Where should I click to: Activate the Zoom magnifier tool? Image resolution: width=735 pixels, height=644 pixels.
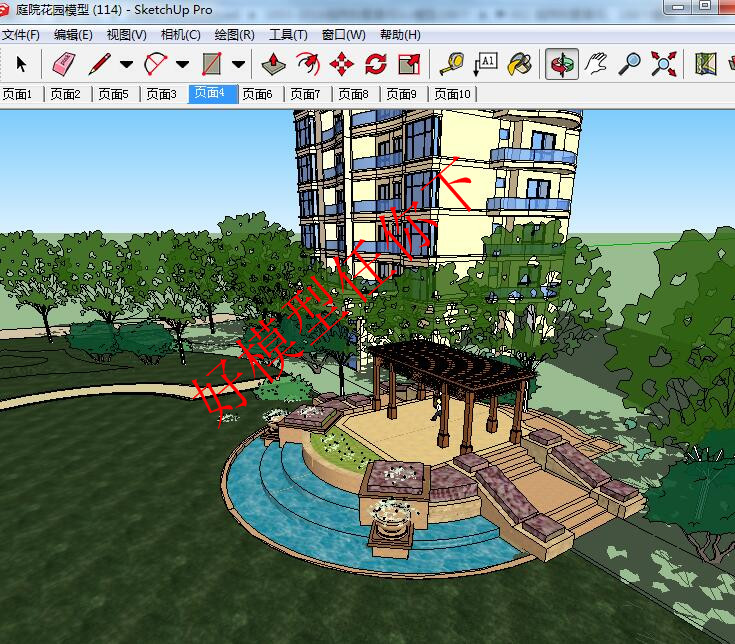(630, 64)
